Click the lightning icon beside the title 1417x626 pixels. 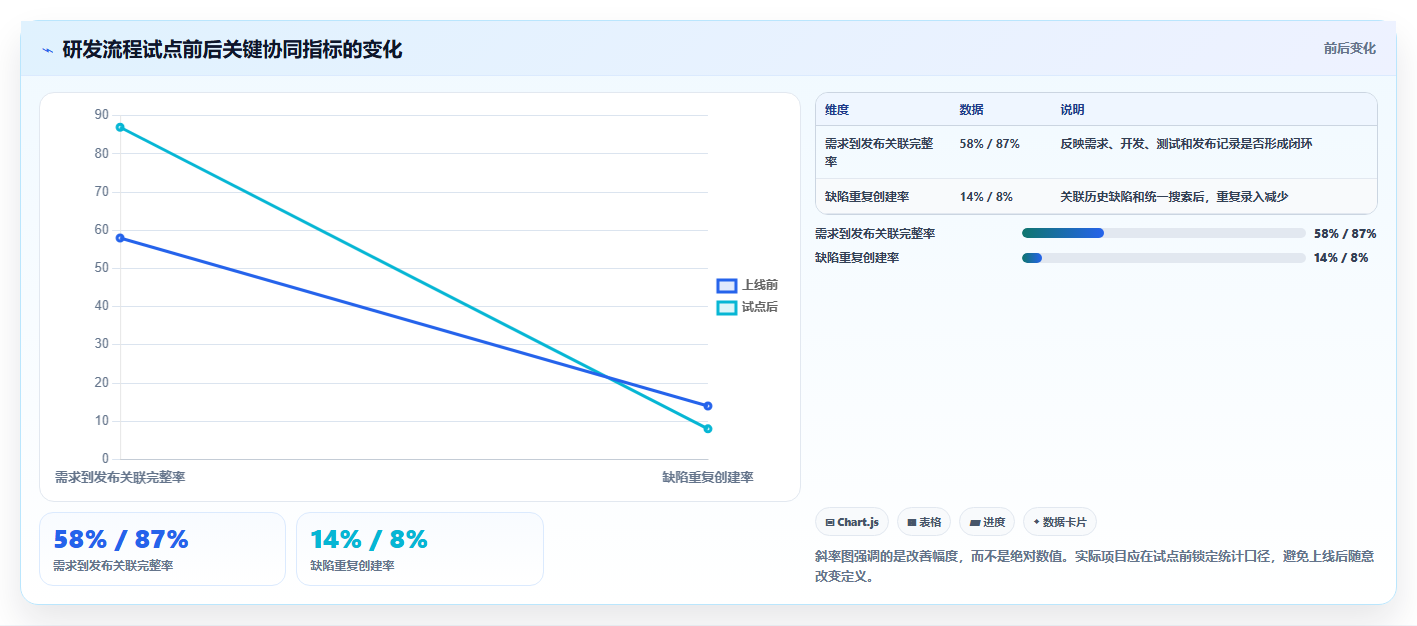[x=48, y=50]
